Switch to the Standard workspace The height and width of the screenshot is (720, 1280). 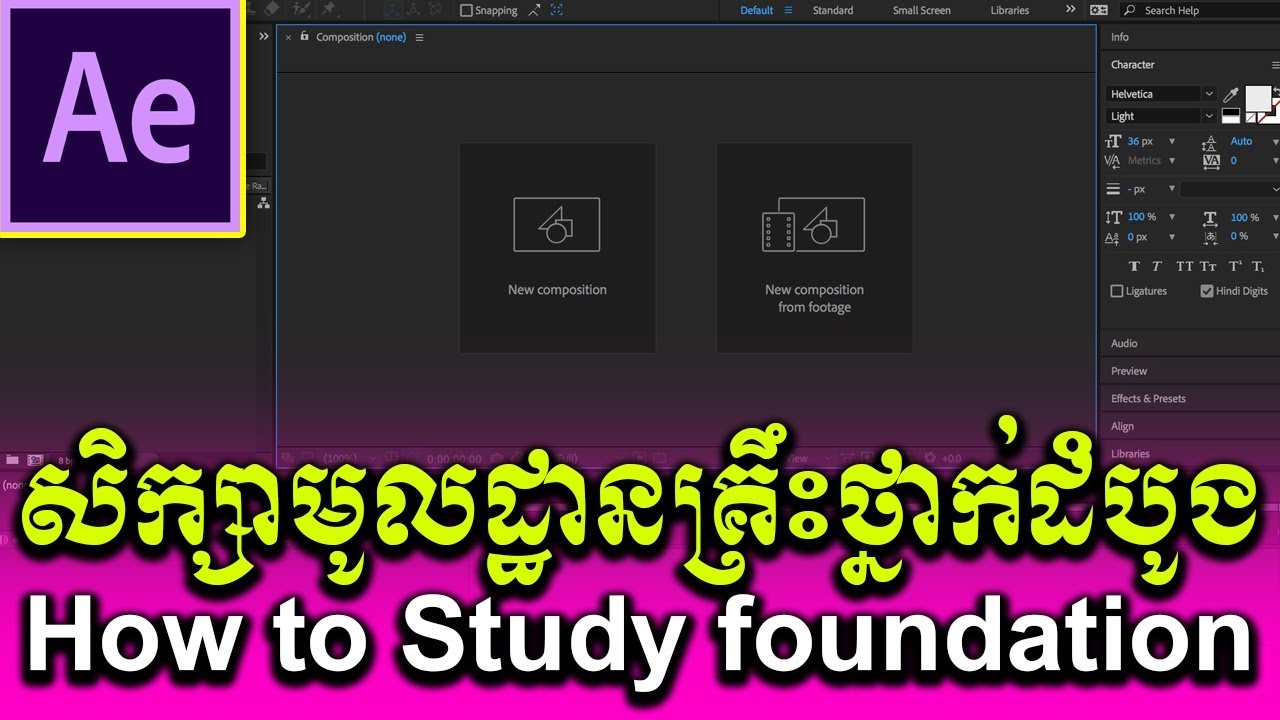(x=833, y=10)
